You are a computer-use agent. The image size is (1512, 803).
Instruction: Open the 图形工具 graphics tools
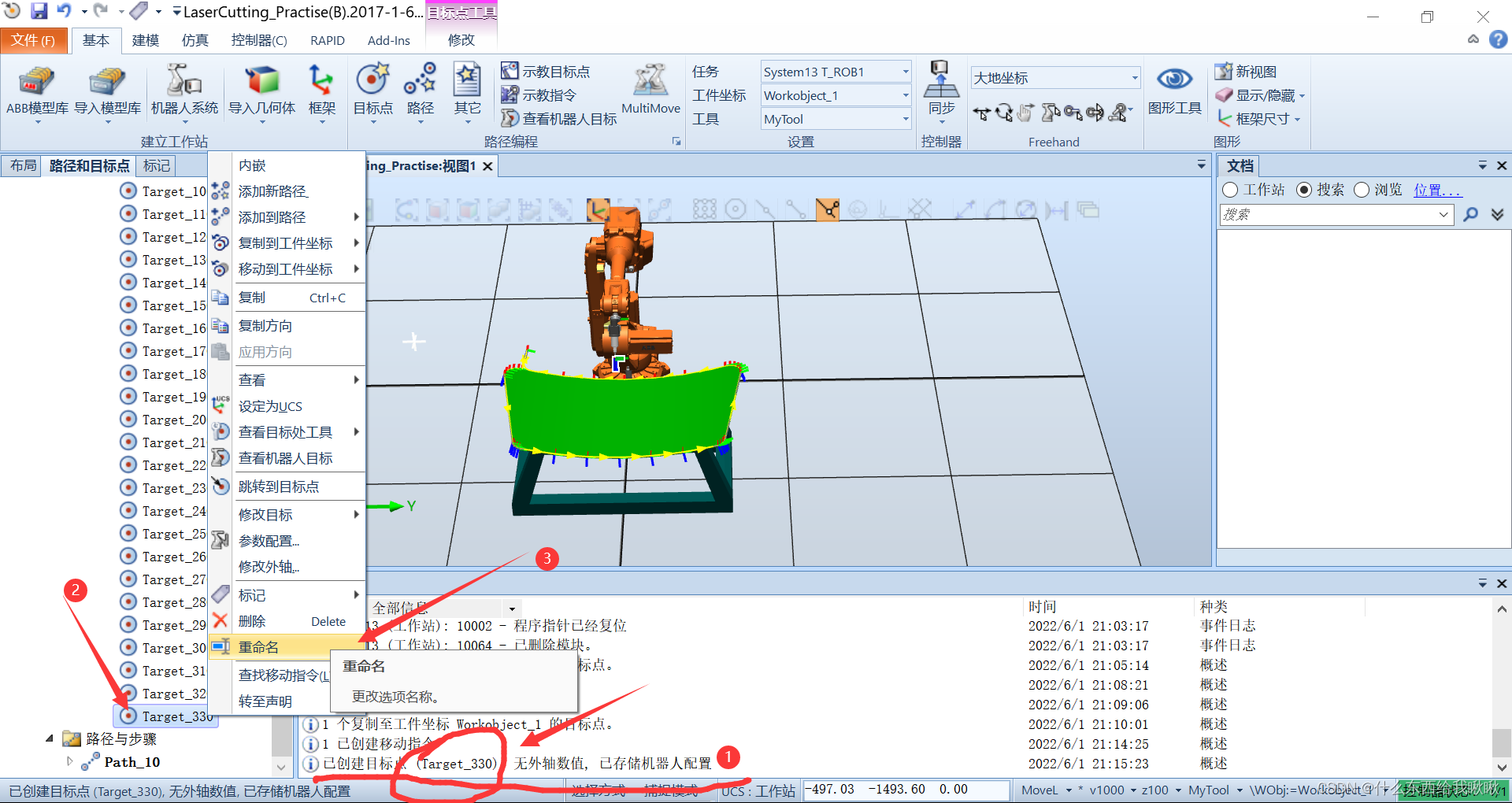coord(1174,90)
